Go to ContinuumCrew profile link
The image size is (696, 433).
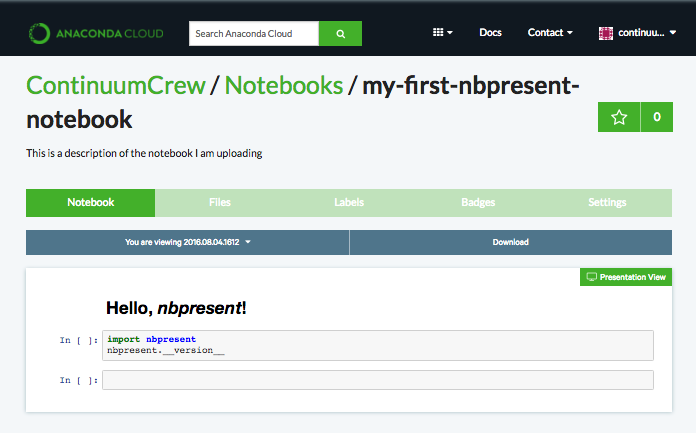(x=116, y=85)
